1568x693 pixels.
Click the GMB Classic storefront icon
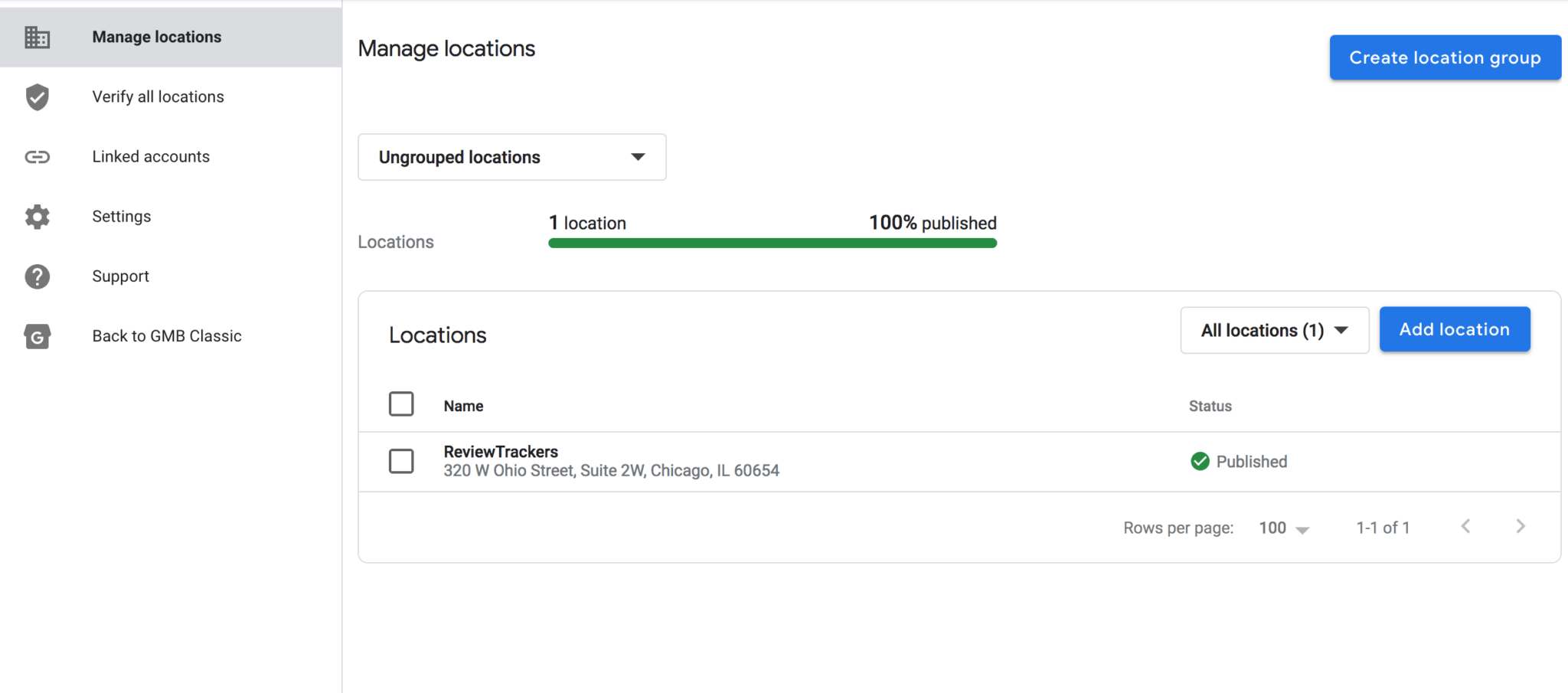pyautogui.click(x=37, y=336)
